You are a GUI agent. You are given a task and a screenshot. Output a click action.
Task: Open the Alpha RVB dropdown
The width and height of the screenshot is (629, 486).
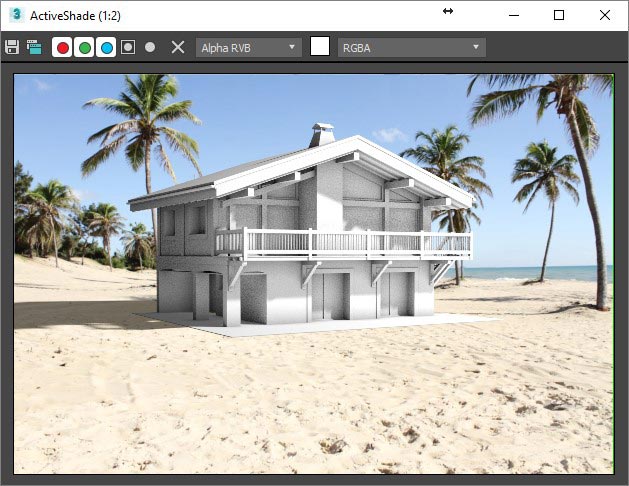tap(248, 47)
